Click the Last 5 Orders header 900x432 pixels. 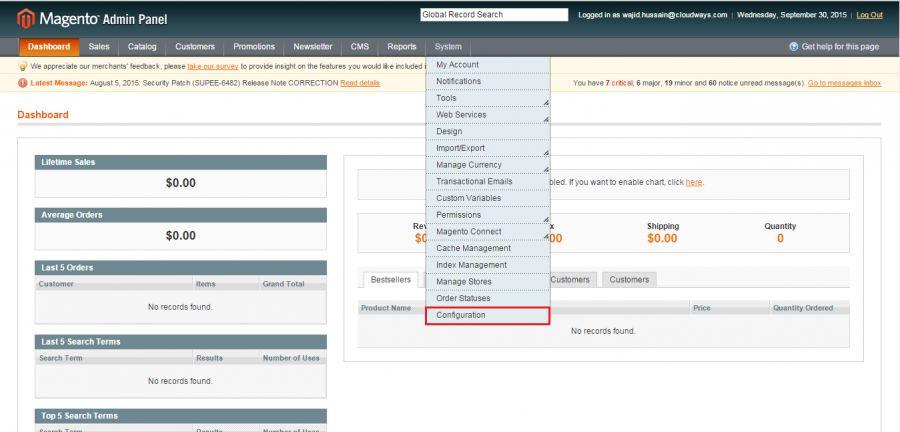[x=181, y=268]
